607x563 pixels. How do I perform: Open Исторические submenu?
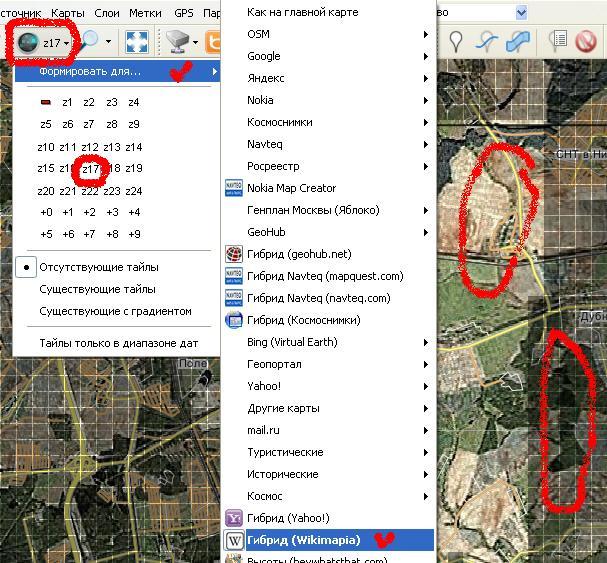pyautogui.click(x=329, y=474)
